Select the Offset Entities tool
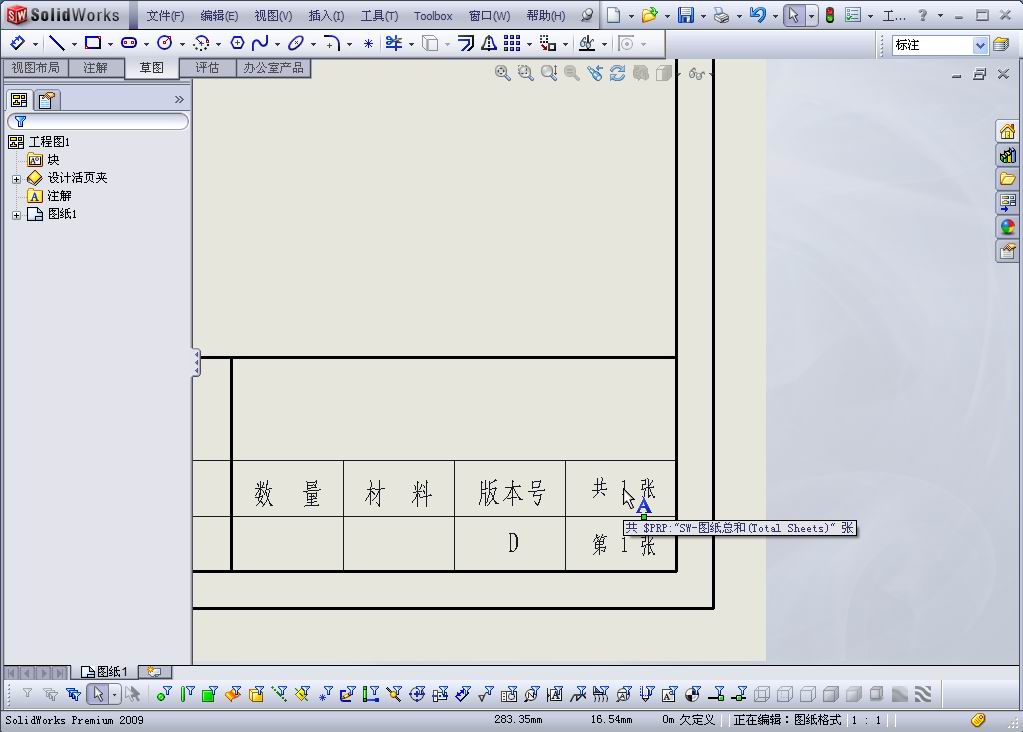Image resolution: width=1023 pixels, height=732 pixels. [x=466, y=43]
